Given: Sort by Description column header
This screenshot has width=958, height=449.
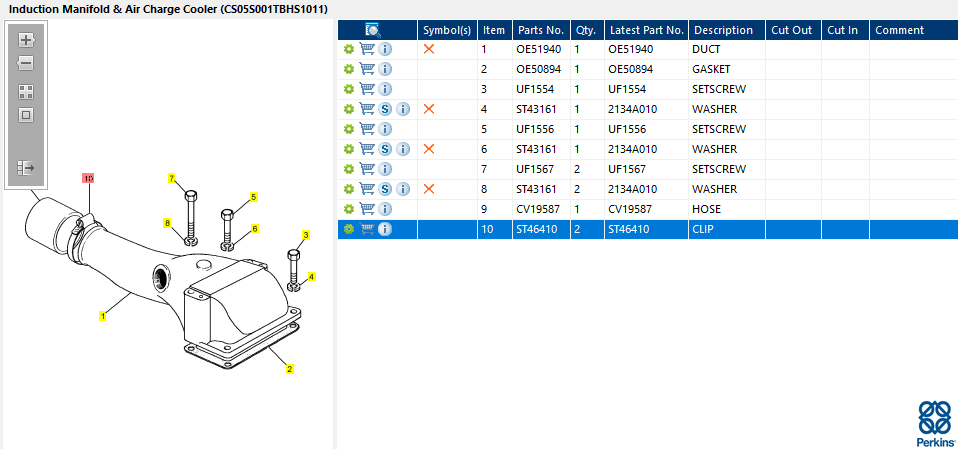Looking at the screenshot, I should 727,30.
